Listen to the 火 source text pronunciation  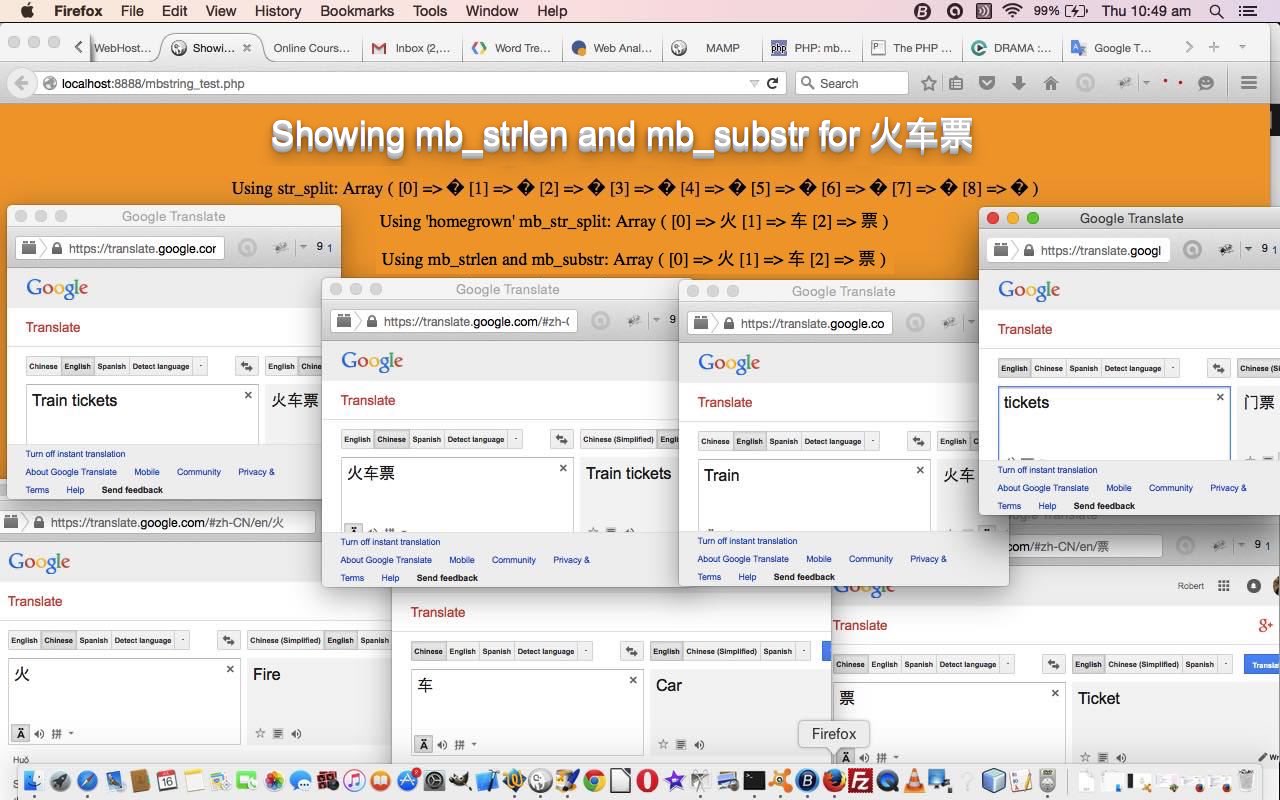click(x=39, y=734)
